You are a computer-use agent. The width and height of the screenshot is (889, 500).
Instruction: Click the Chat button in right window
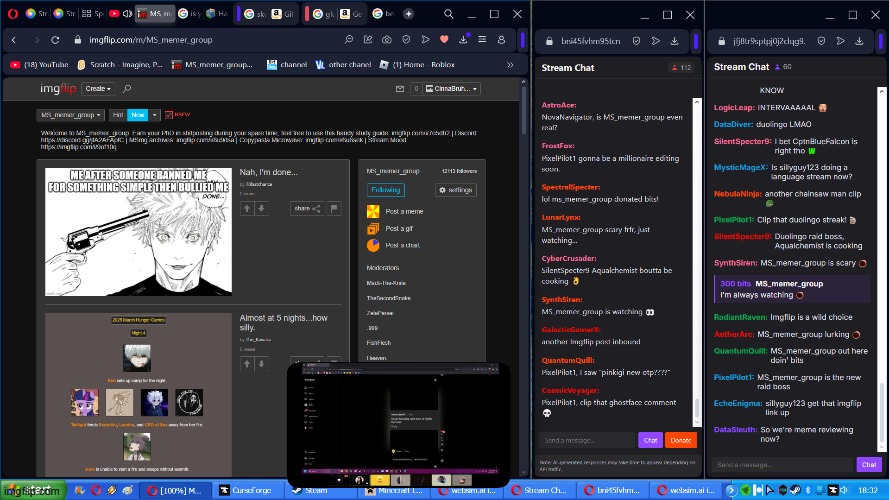(869, 464)
